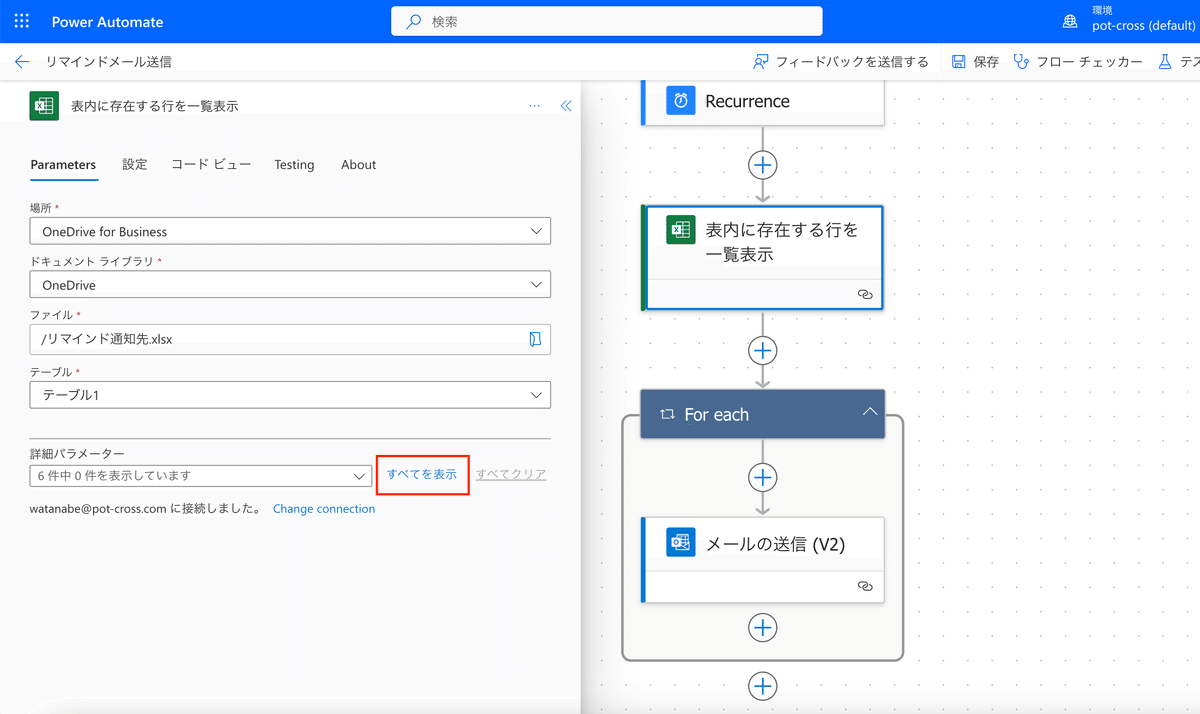This screenshot has width=1200, height=714.
Task: Open the 詳細パラメーター dropdown
Action: pos(200,476)
